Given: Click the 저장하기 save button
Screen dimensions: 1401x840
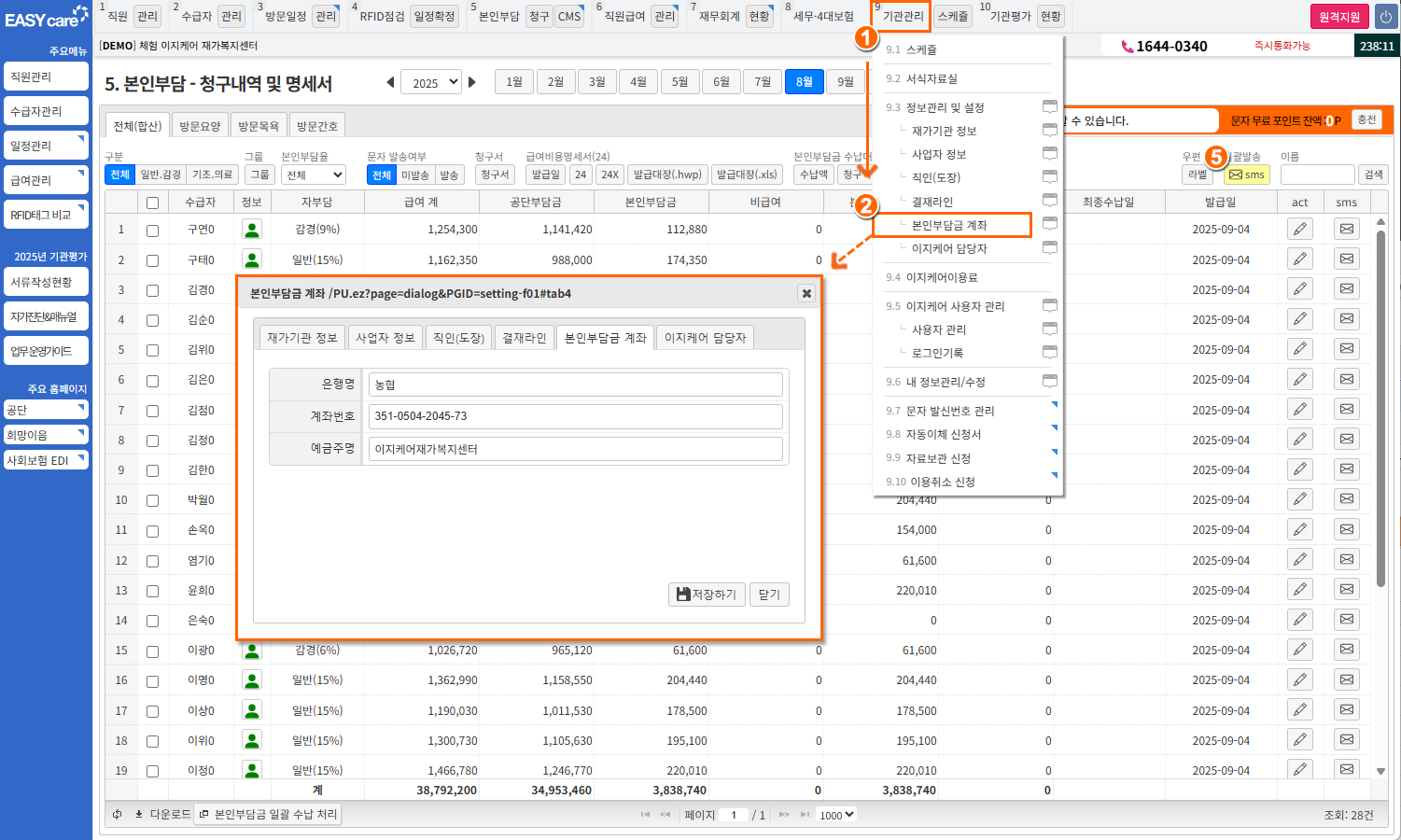Looking at the screenshot, I should tap(707, 595).
